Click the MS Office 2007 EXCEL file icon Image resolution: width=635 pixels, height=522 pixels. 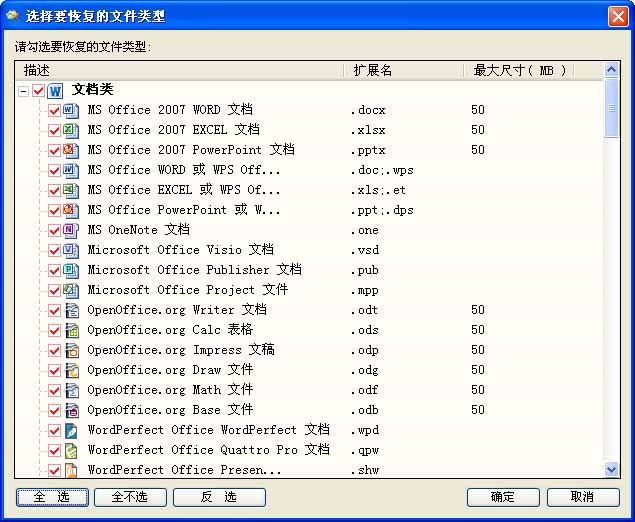coord(71,130)
